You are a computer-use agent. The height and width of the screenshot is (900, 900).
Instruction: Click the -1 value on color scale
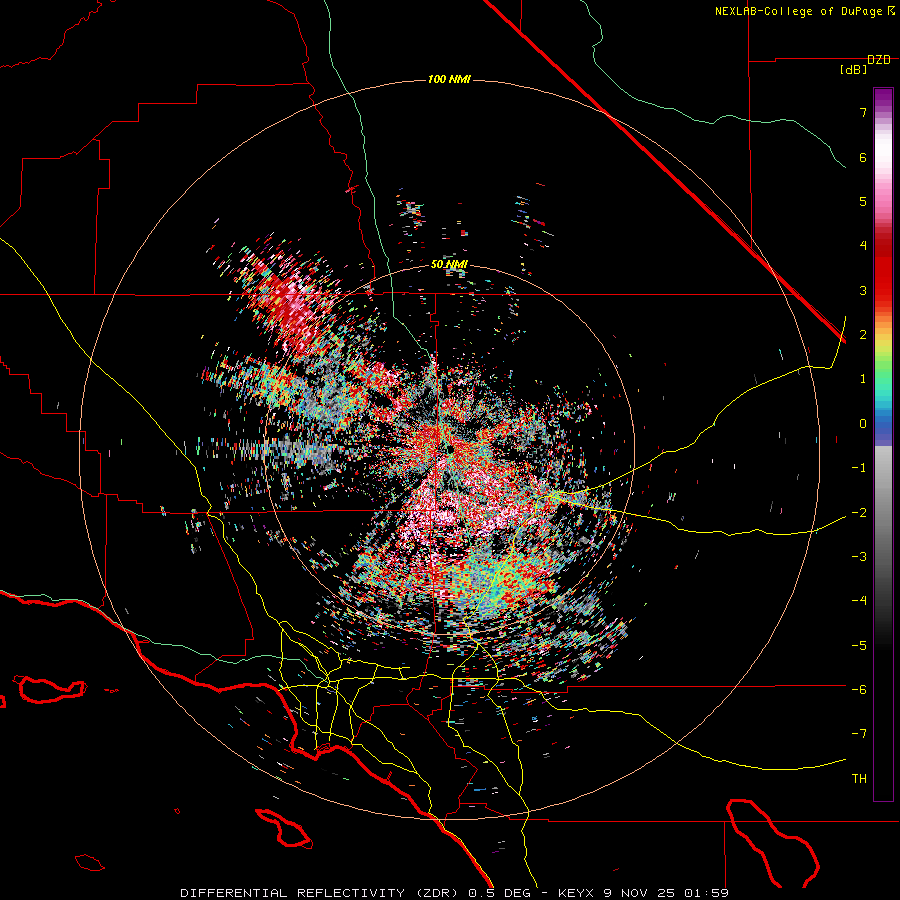pos(859,468)
